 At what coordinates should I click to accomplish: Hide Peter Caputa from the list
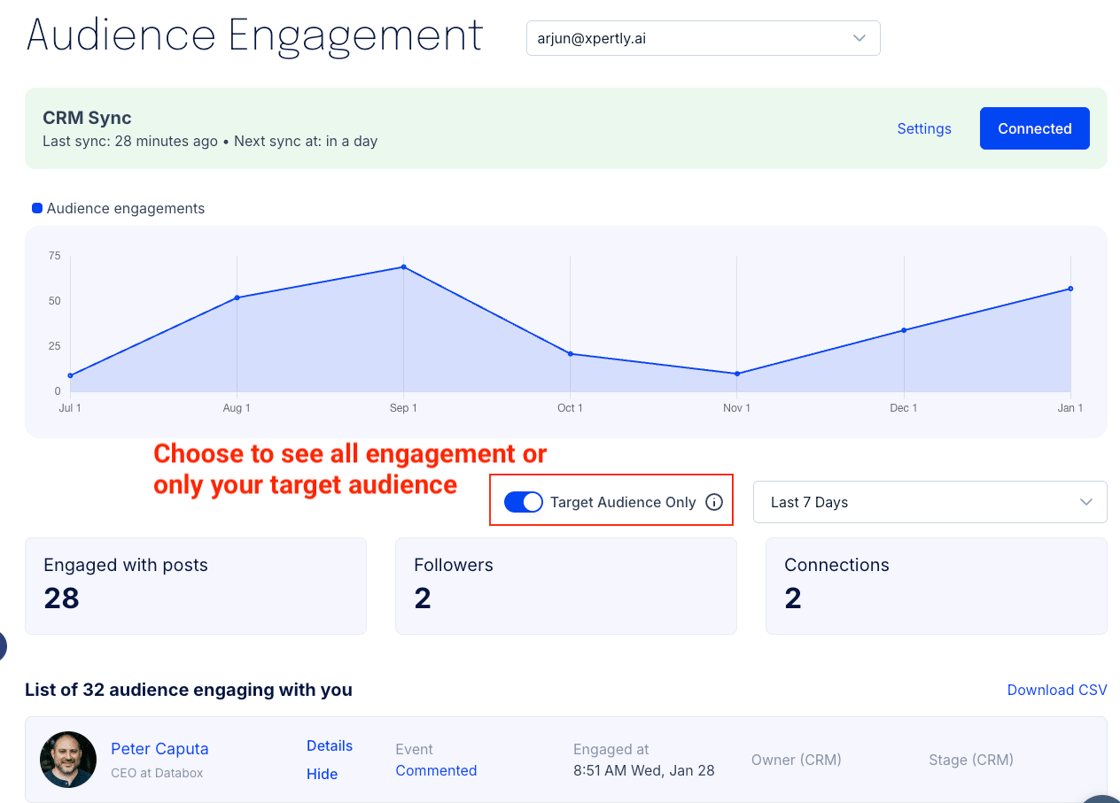tap(322, 774)
